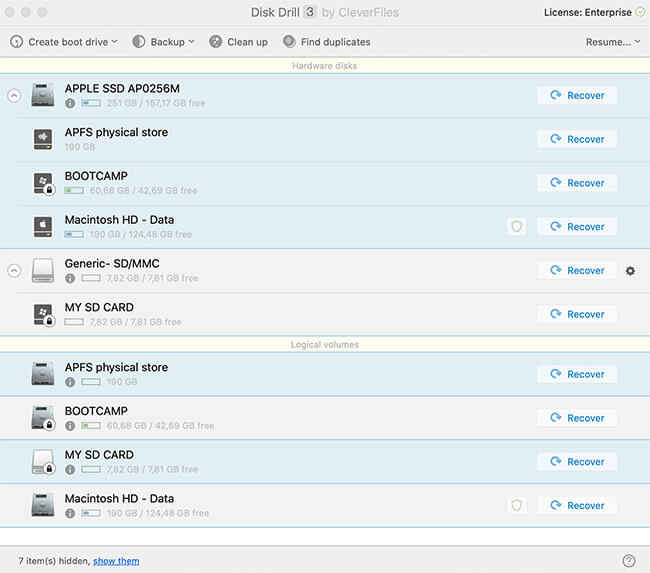Image resolution: width=650 pixels, height=573 pixels.
Task: Show info for APPLE SSD AP0256M
Action: (70, 103)
